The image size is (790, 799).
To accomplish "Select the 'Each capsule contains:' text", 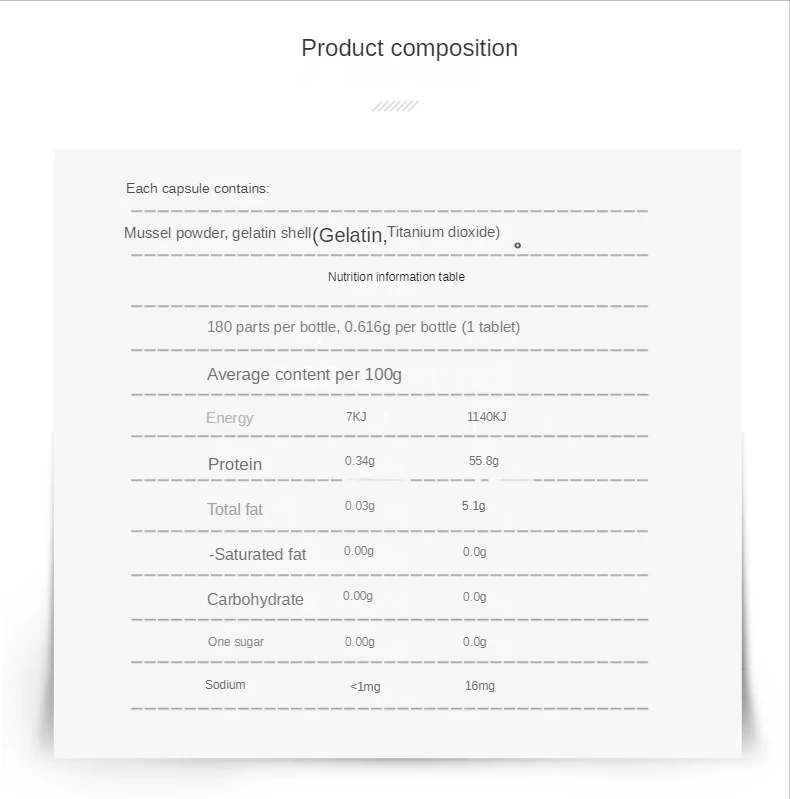I will pyautogui.click(x=197, y=188).
